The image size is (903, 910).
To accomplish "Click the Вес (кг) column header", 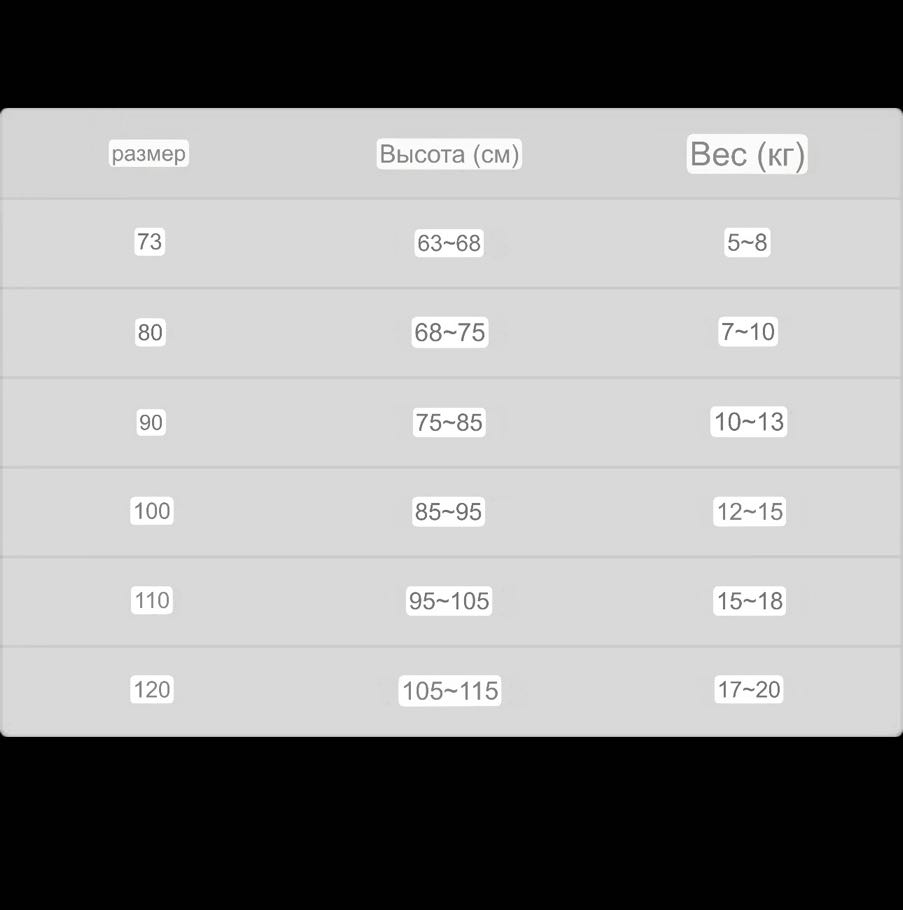I will click(747, 154).
